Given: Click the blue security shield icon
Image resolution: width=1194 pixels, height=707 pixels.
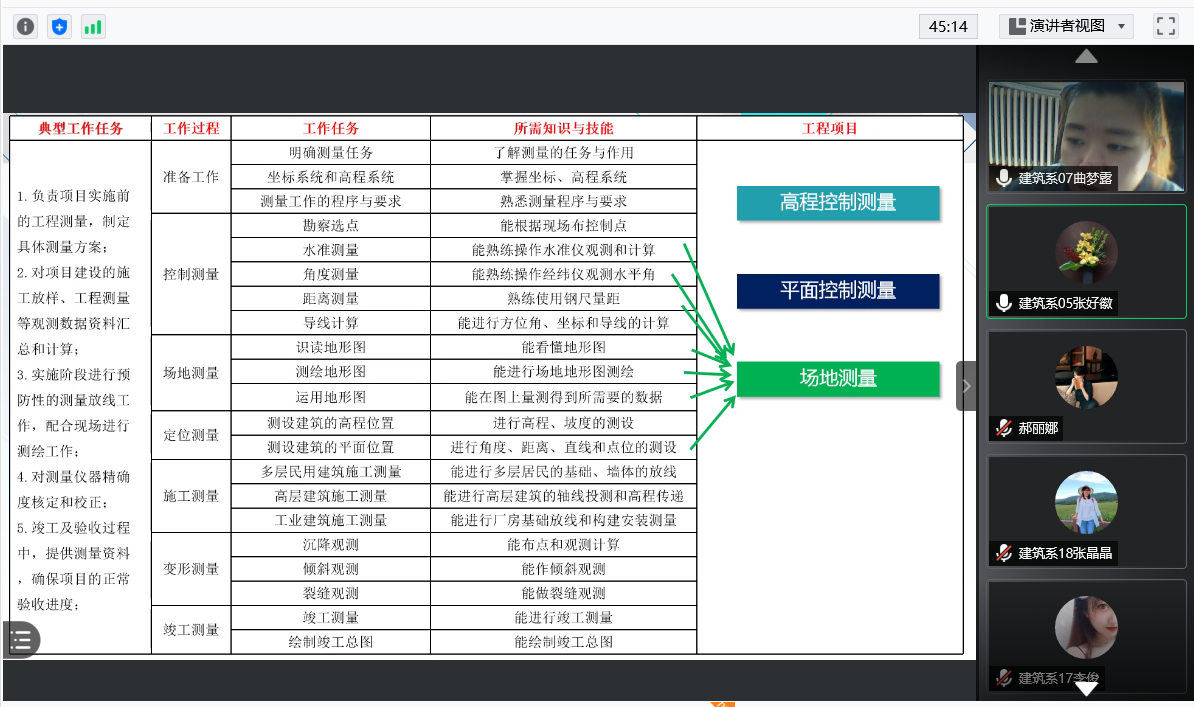Looking at the screenshot, I should click(59, 27).
